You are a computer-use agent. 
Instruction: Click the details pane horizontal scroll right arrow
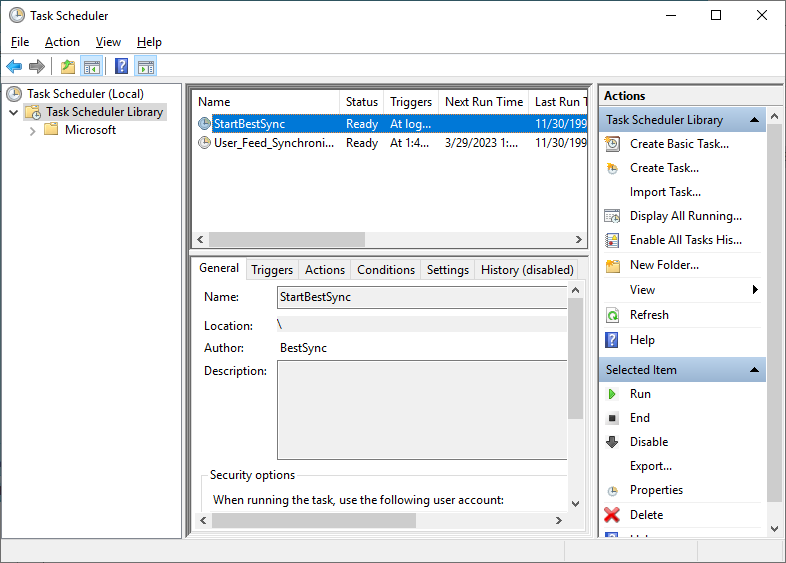click(x=558, y=521)
